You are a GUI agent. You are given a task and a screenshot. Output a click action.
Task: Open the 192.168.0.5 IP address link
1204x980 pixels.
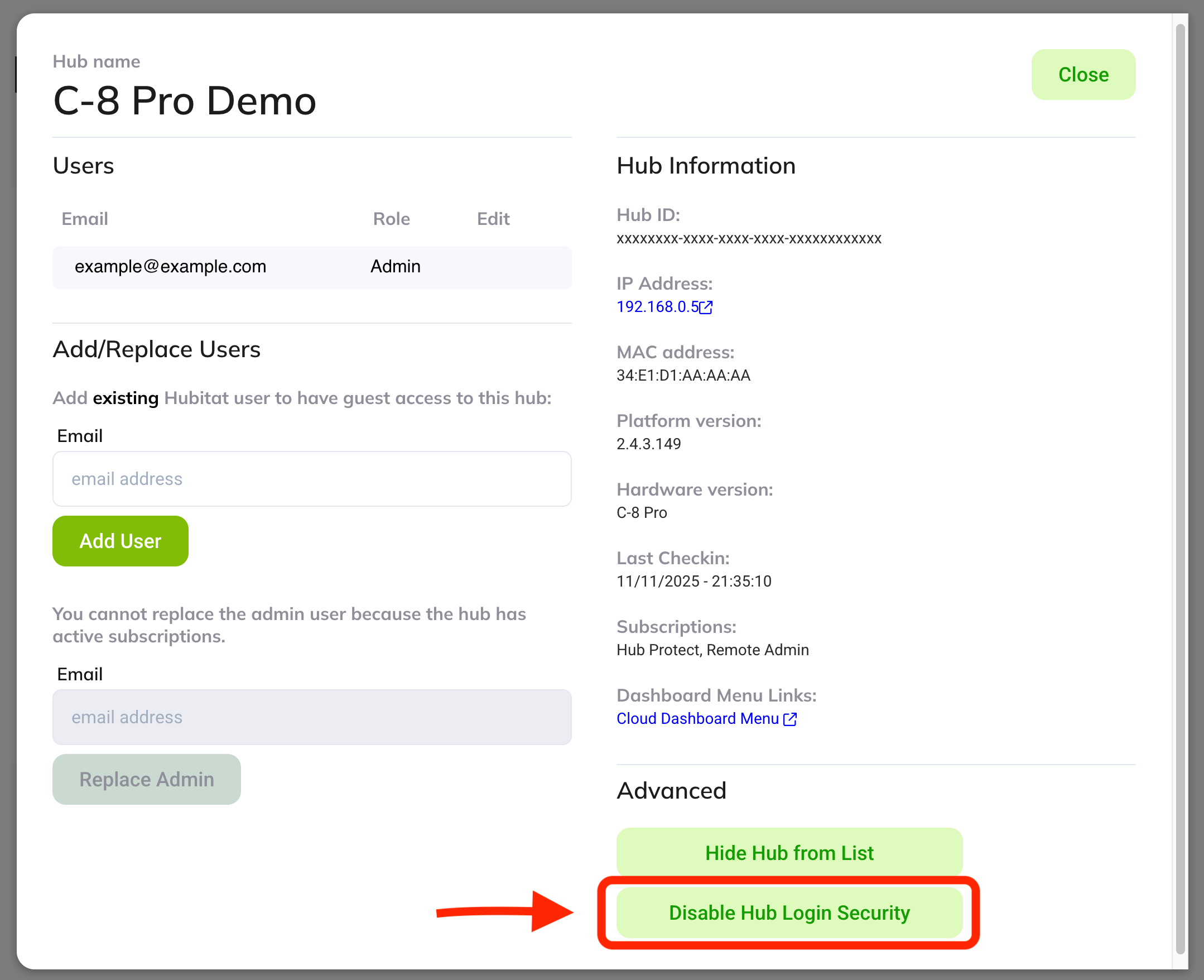coord(657,306)
